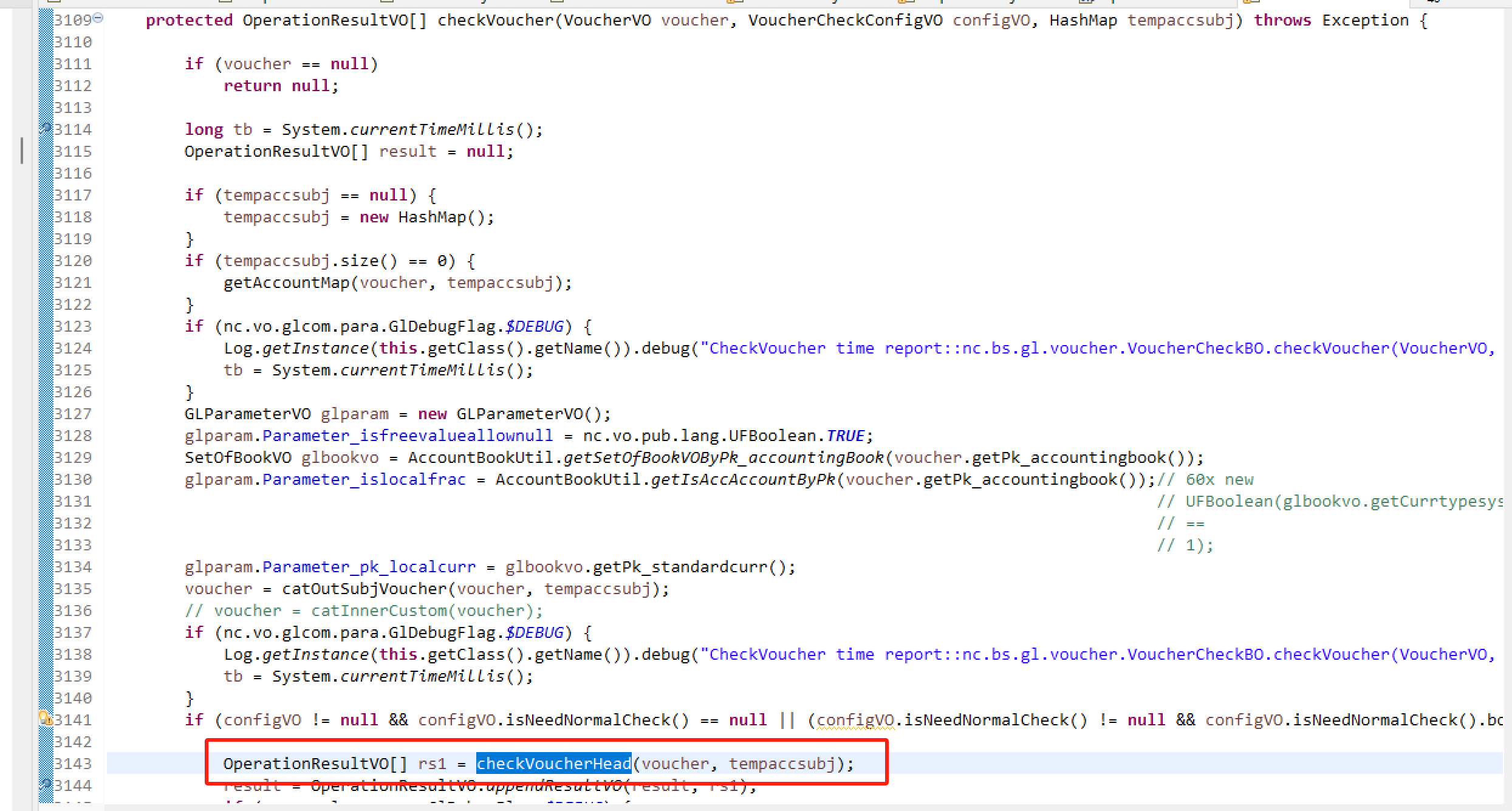Click 'return null;' statement on line 3112

click(x=281, y=86)
